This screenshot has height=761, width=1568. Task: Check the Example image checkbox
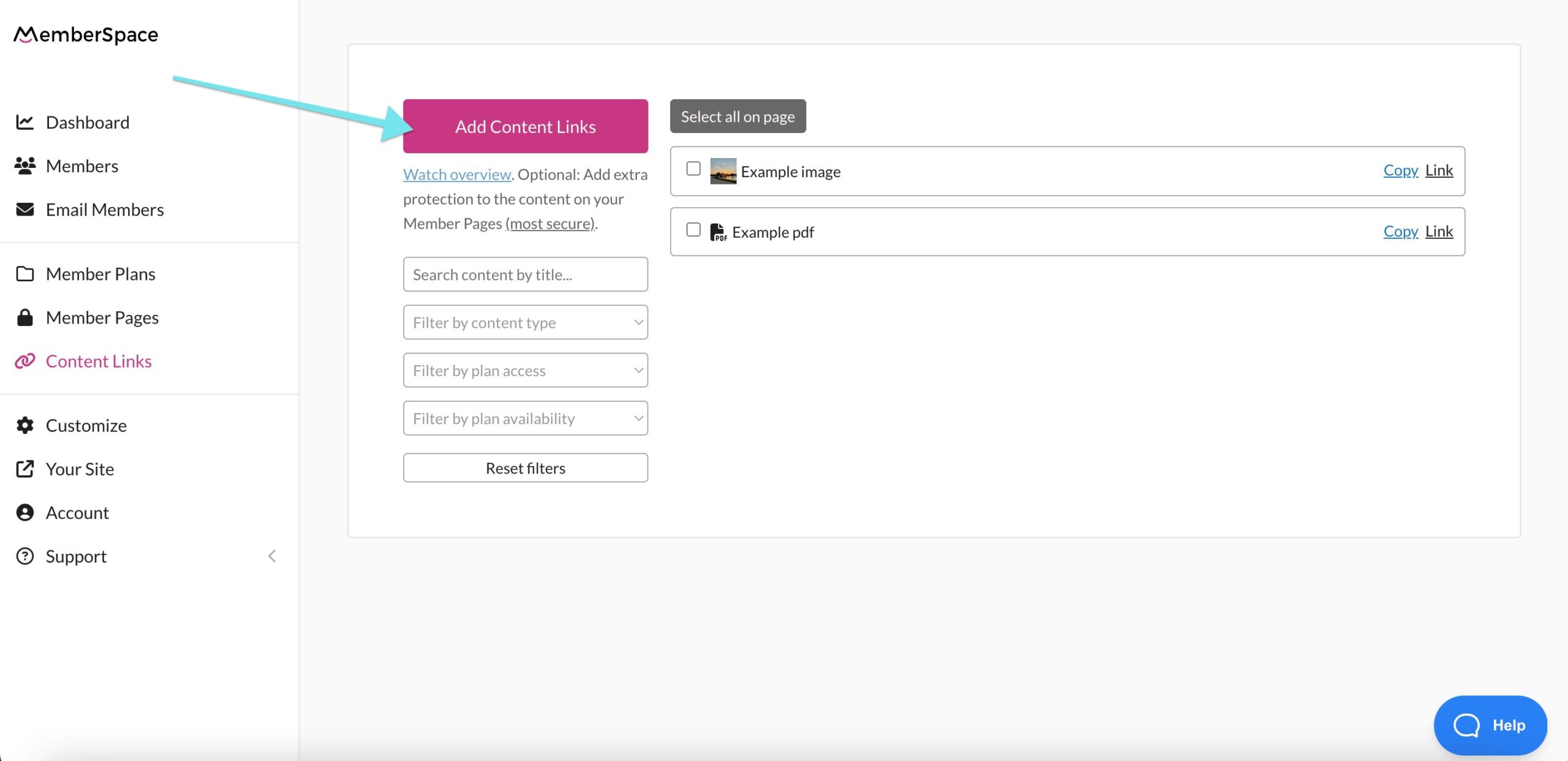[x=693, y=168]
